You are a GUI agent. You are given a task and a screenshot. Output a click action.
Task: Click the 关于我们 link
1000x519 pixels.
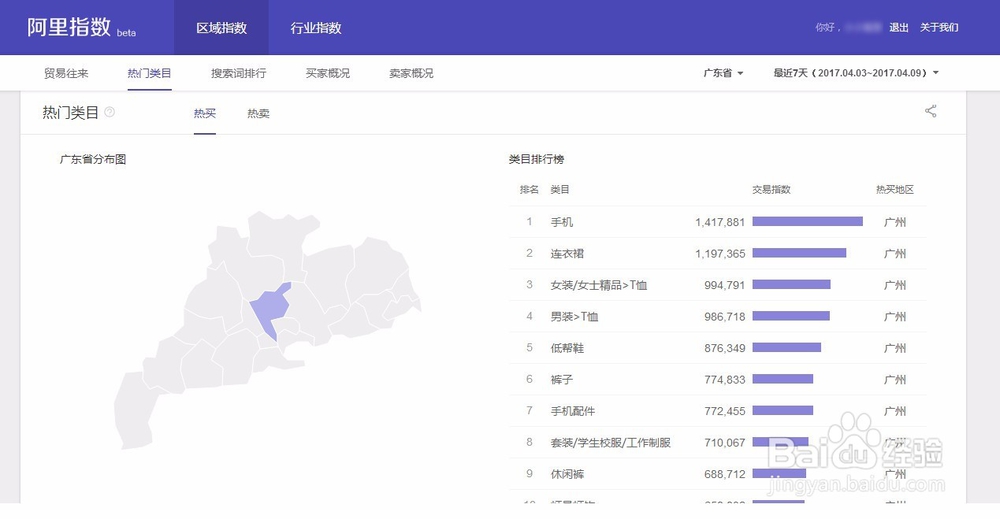tap(939, 27)
